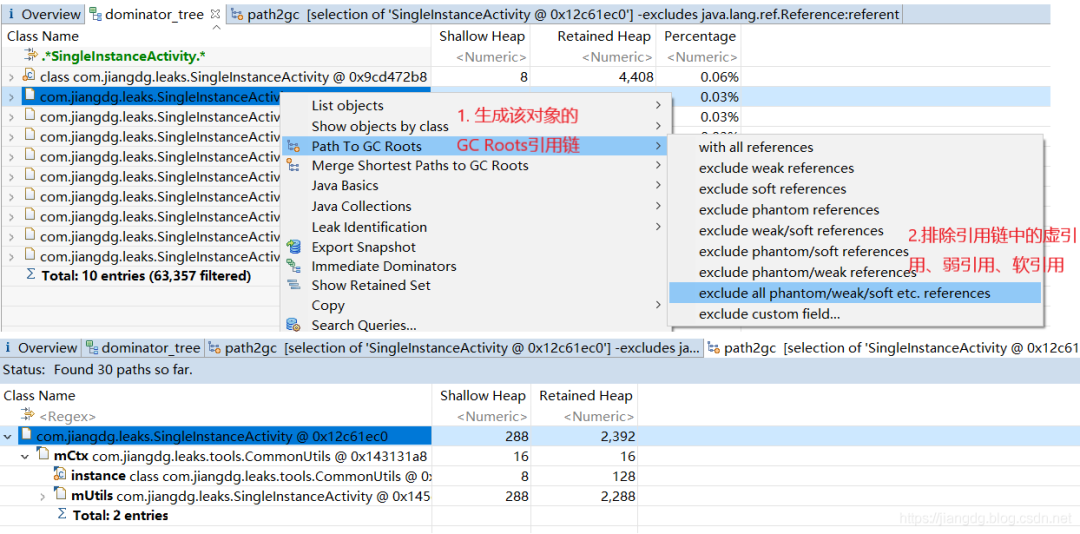Open the Overview tab in upper window
1080x534 pixels.
(43, 14)
